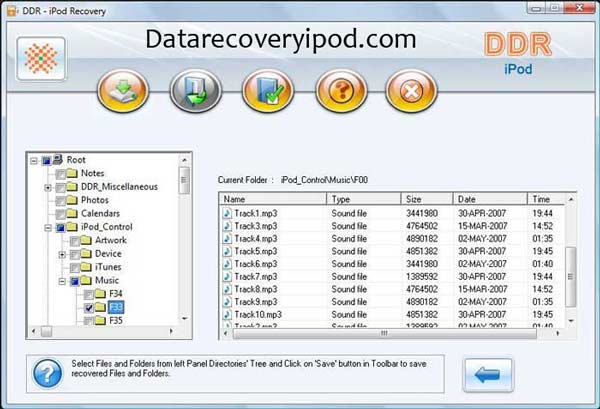Click the file list horizontal scrollbar thumb
Viewport: 600px width, 409px height.
pyautogui.click(x=385, y=334)
